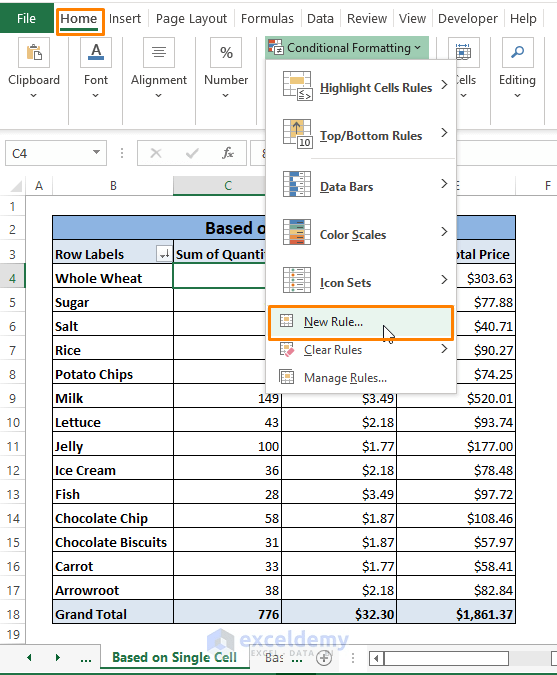
Task: Select the Grand Total label cell
Action: (113, 613)
